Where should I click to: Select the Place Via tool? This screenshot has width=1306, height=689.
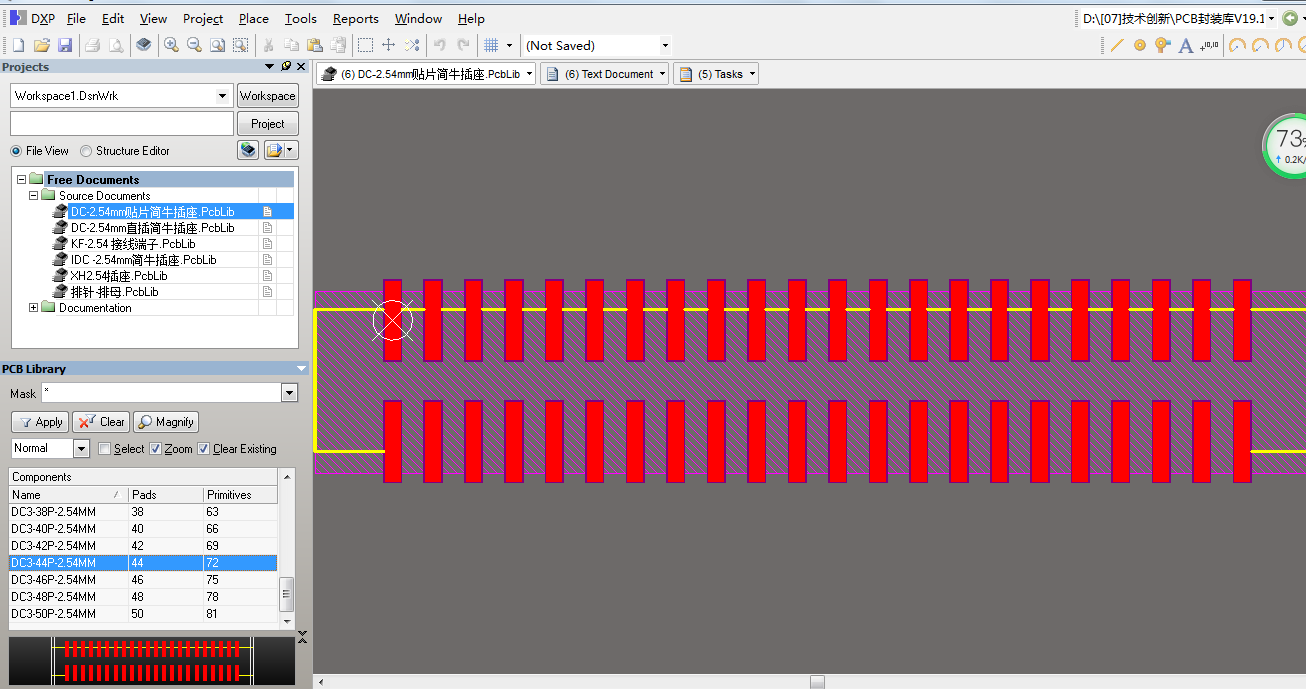[1162, 45]
